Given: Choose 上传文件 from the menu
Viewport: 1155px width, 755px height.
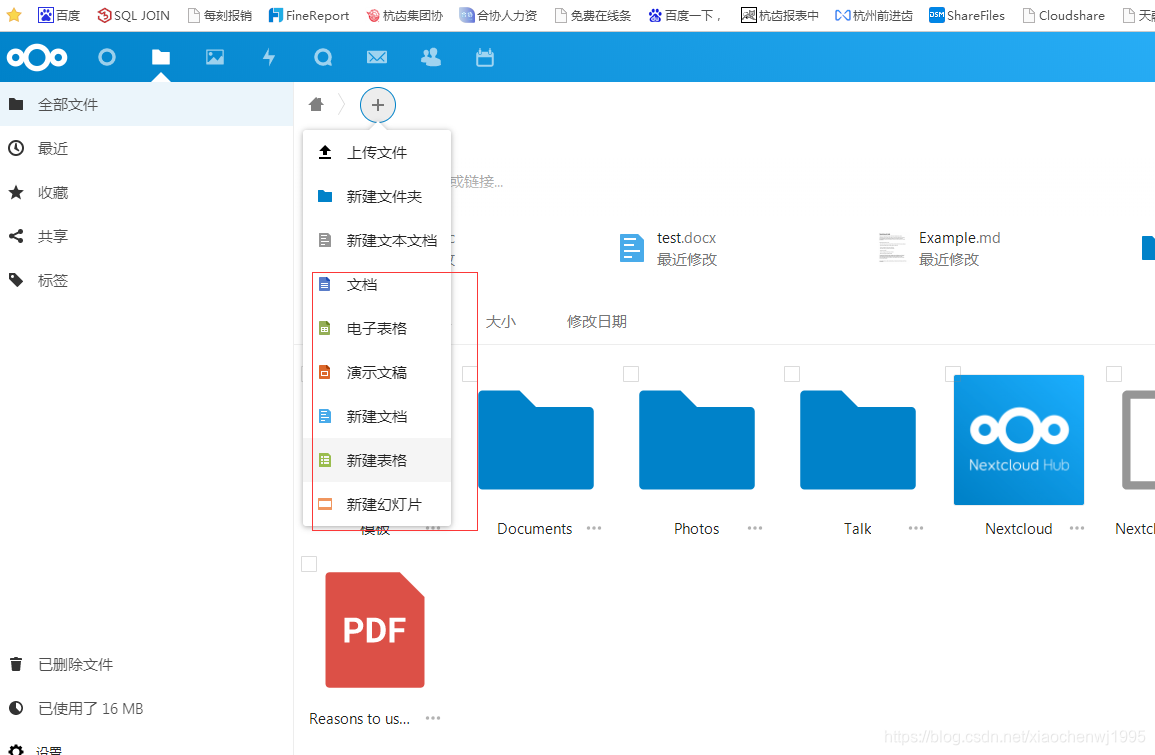Looking at the screenshot, I should coord(377,152).
